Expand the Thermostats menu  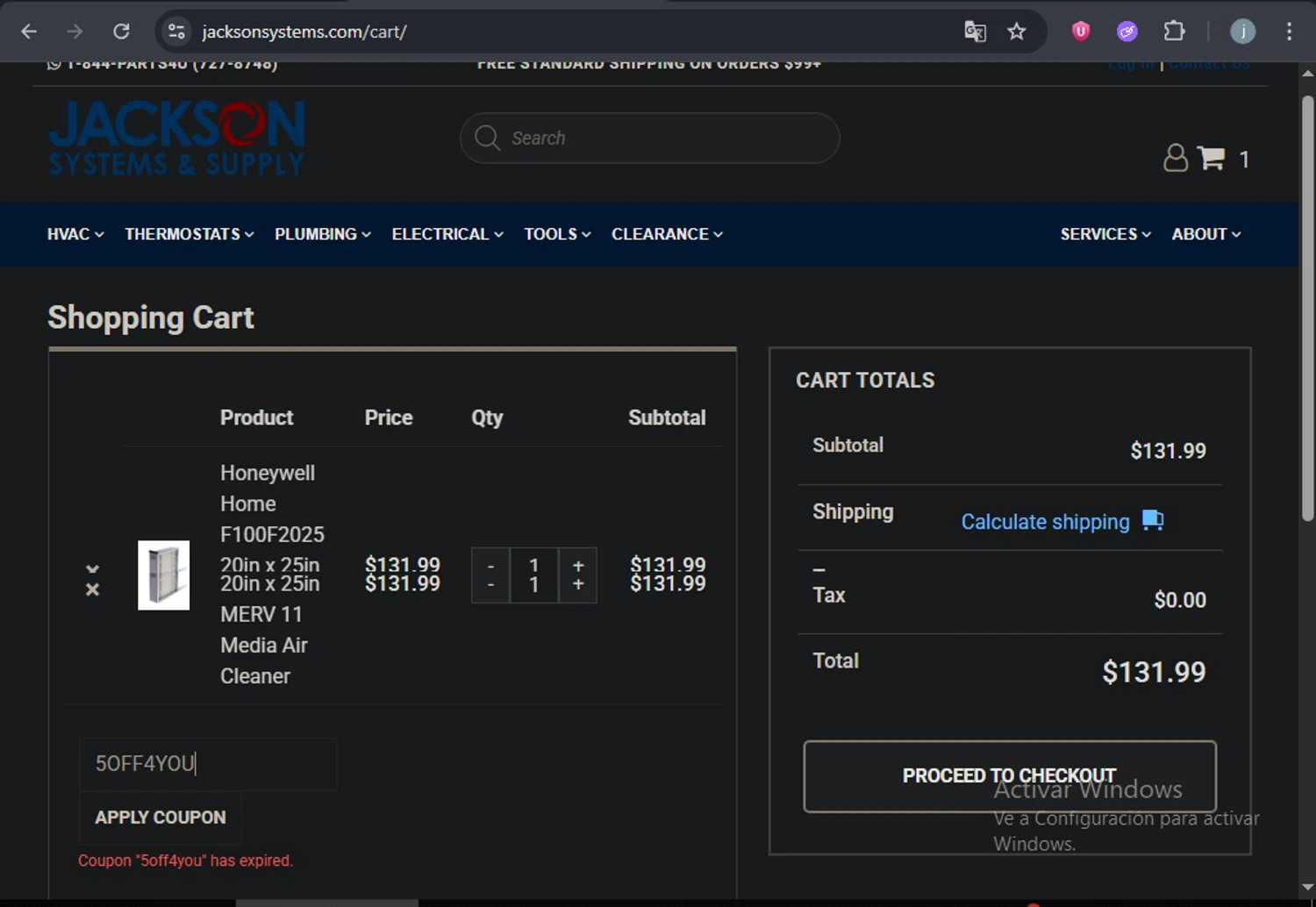point(190,234)
